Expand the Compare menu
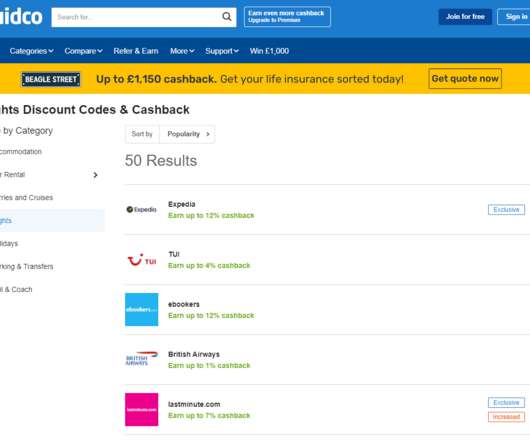 pos(83,51)
